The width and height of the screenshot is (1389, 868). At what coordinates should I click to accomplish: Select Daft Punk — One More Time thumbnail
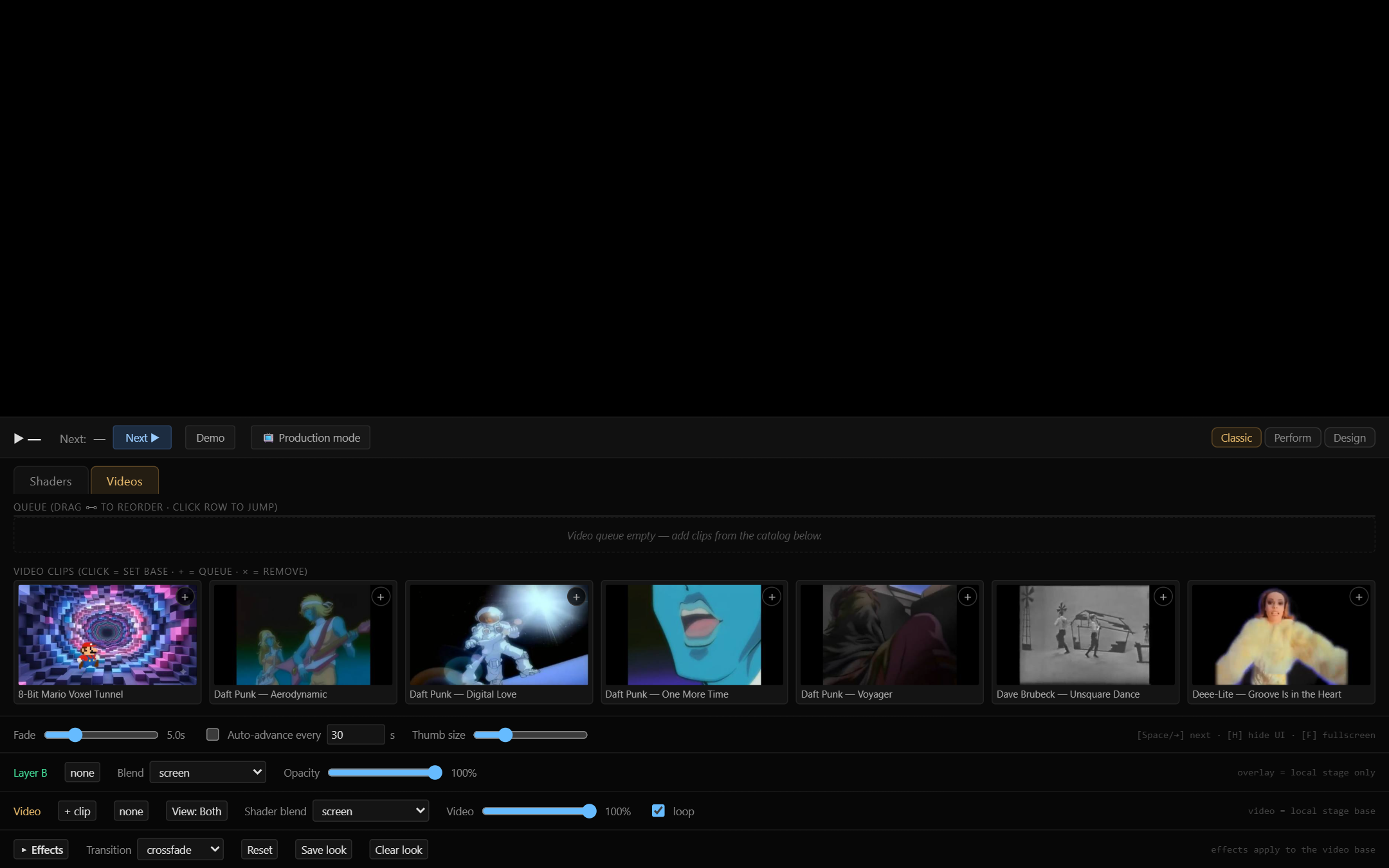(694, 635)
